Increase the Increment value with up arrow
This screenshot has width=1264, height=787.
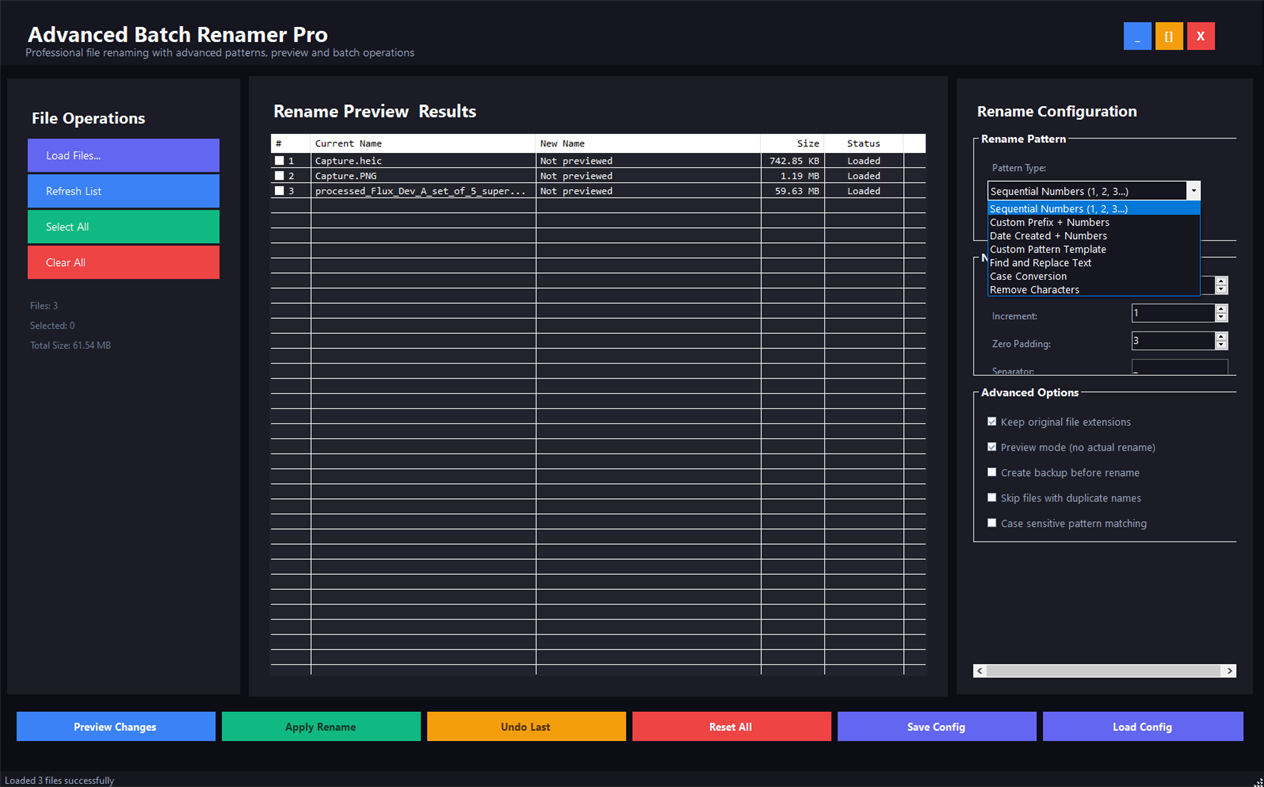[1220, 308]
